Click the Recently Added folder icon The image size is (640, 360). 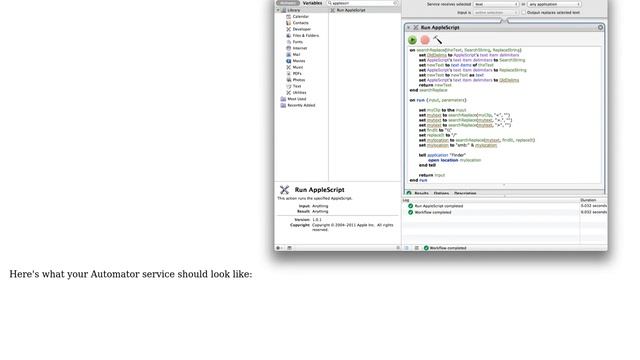point(283,105)
